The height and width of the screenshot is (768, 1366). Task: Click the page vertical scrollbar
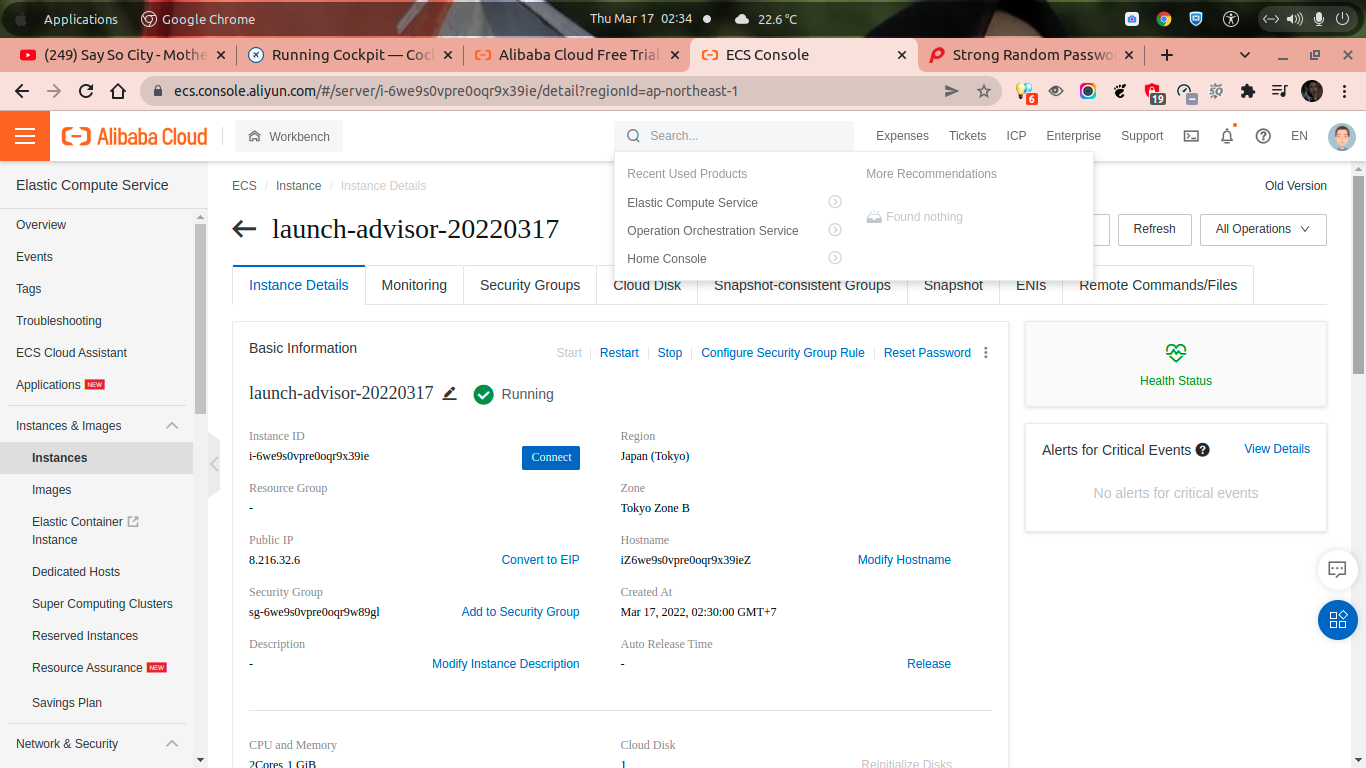pyautogui.click(x=1359, y=275)
